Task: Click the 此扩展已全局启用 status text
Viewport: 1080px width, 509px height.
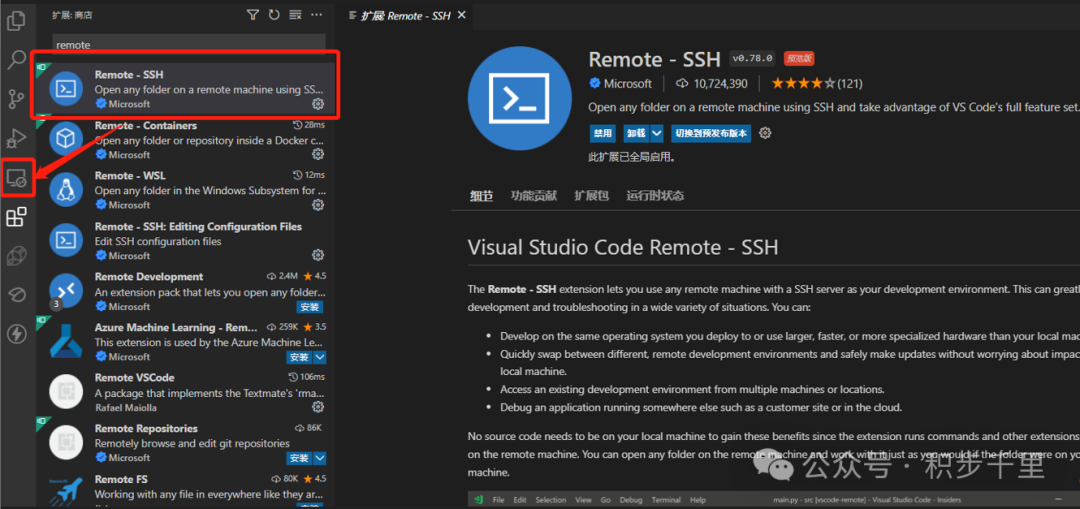Action: click(632, 157)
